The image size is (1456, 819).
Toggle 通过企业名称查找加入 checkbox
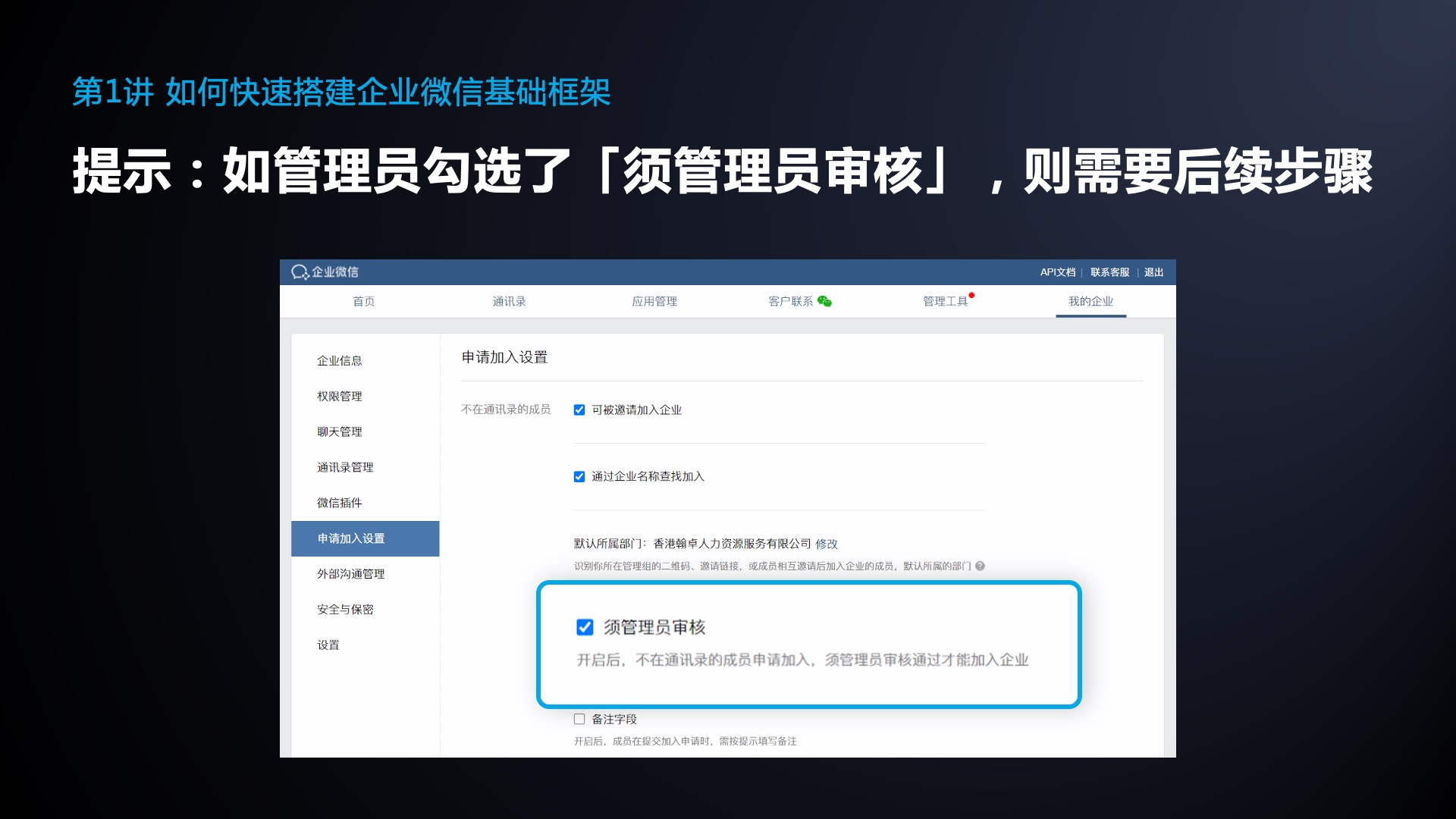[x=579, y=477]
